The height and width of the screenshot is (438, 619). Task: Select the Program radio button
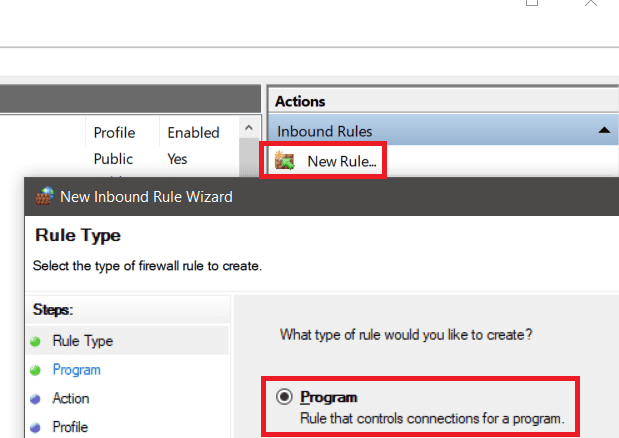tap(284, 396)
